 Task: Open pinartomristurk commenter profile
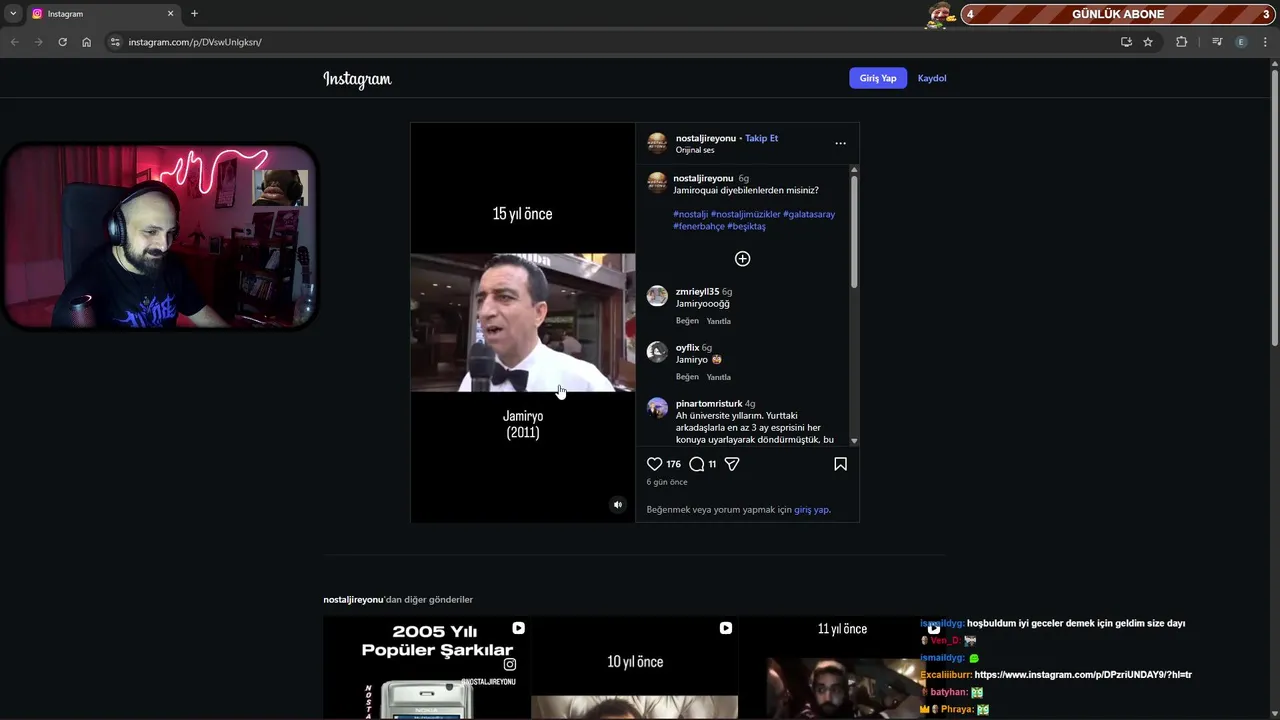tap(709, 404)
